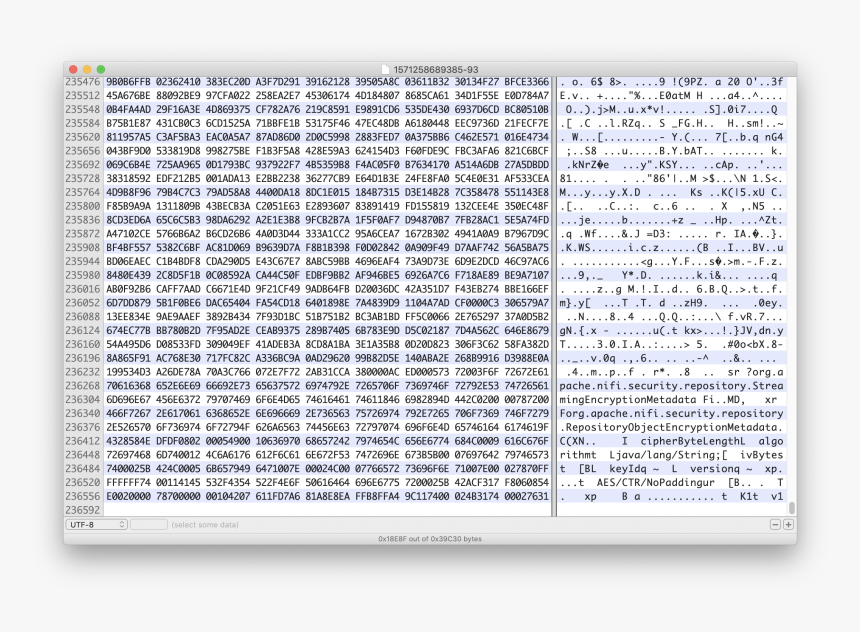The height and width of the screenshot is (632, 860).
Task: Click line offset 235728
Action: [83, 178]
